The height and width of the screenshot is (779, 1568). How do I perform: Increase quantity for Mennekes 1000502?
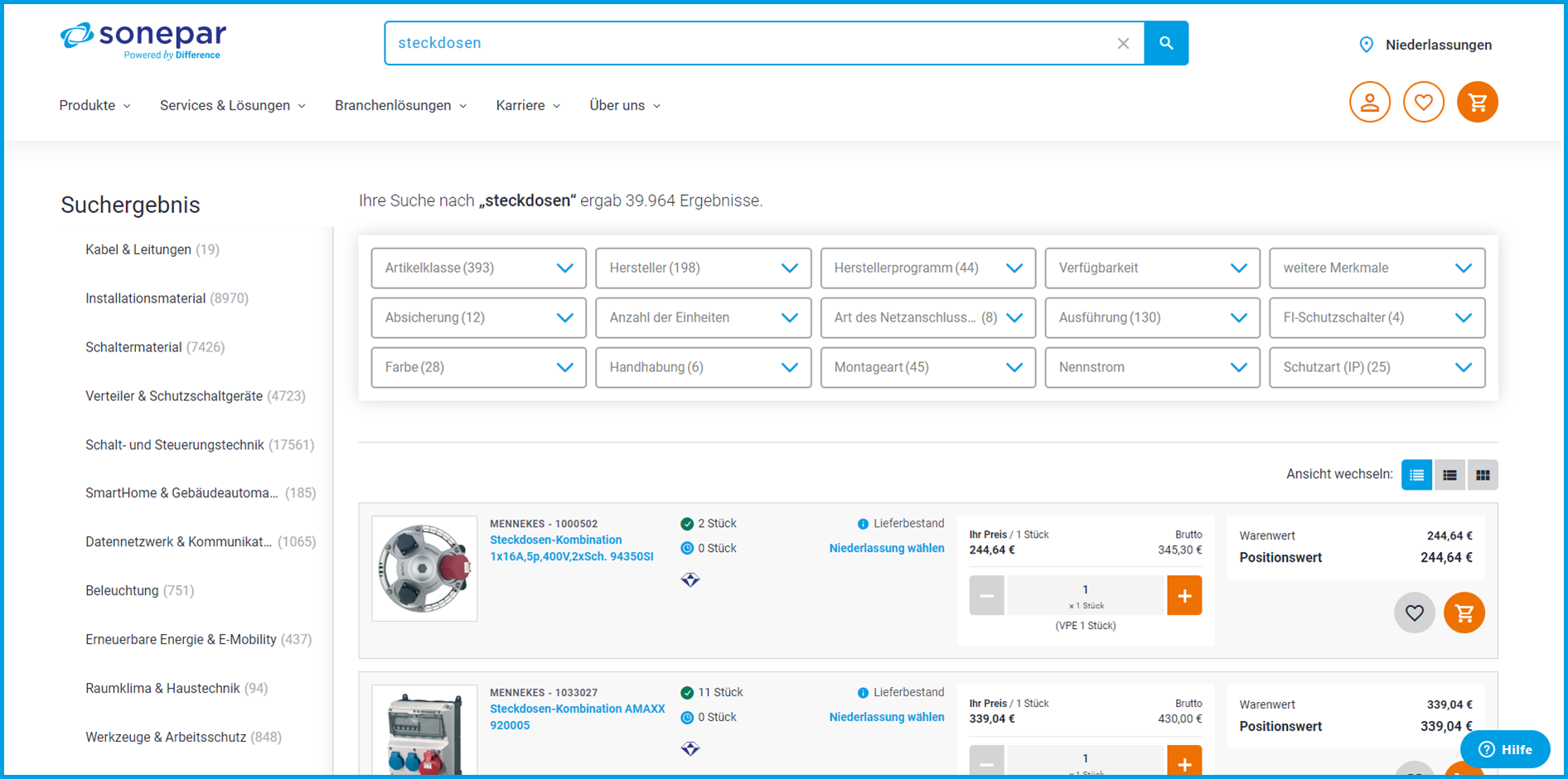pos(1184,595)
